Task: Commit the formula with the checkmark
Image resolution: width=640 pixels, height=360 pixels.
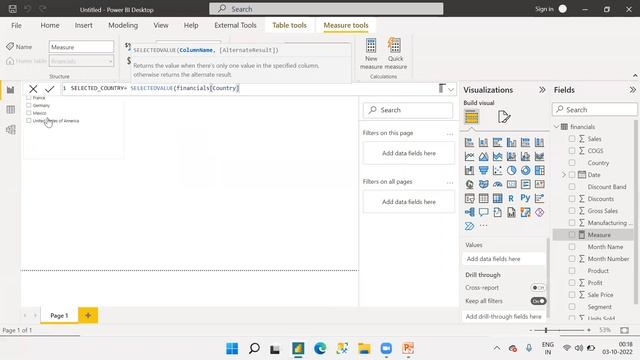Action: click(50, 89)
